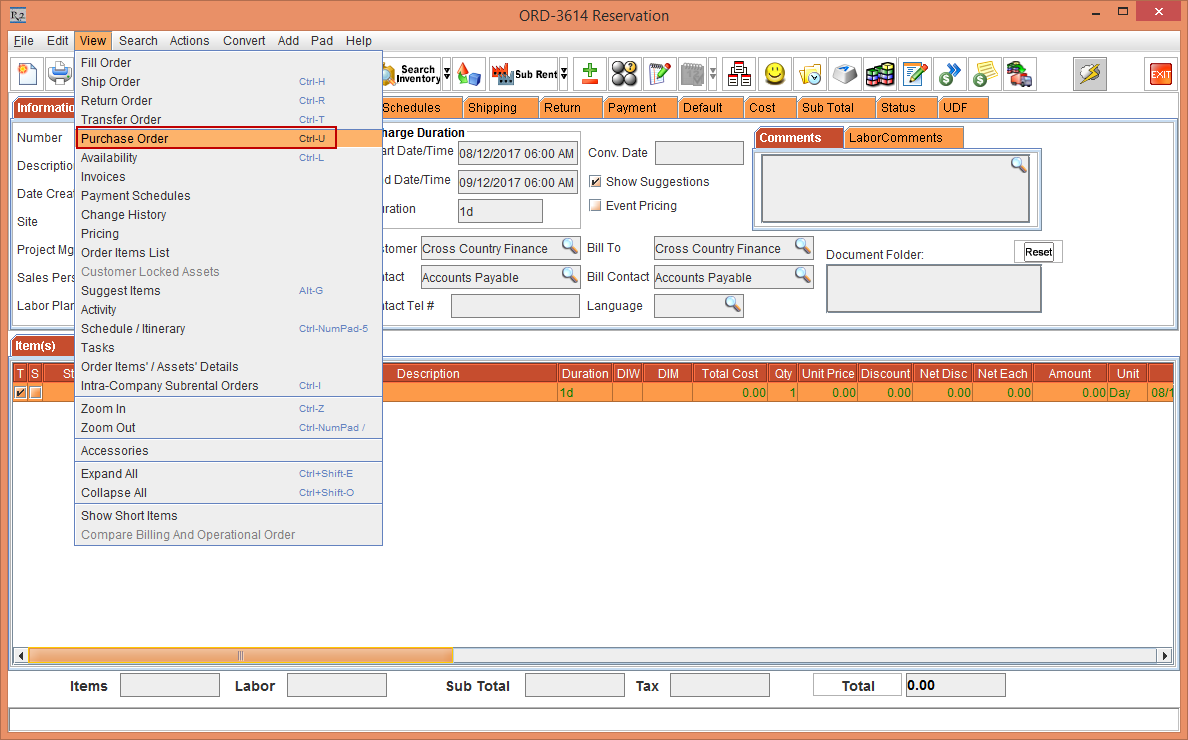
Task: Click the Search Inventory toolbar button
Action: 412,74
